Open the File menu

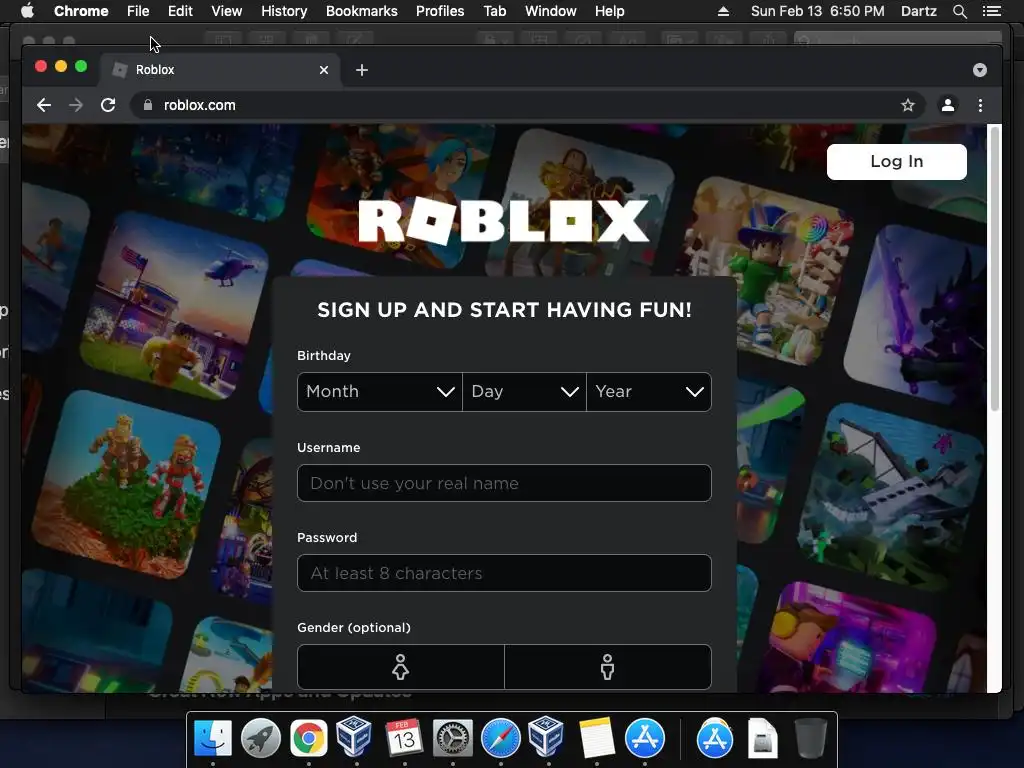pos(138,11)
